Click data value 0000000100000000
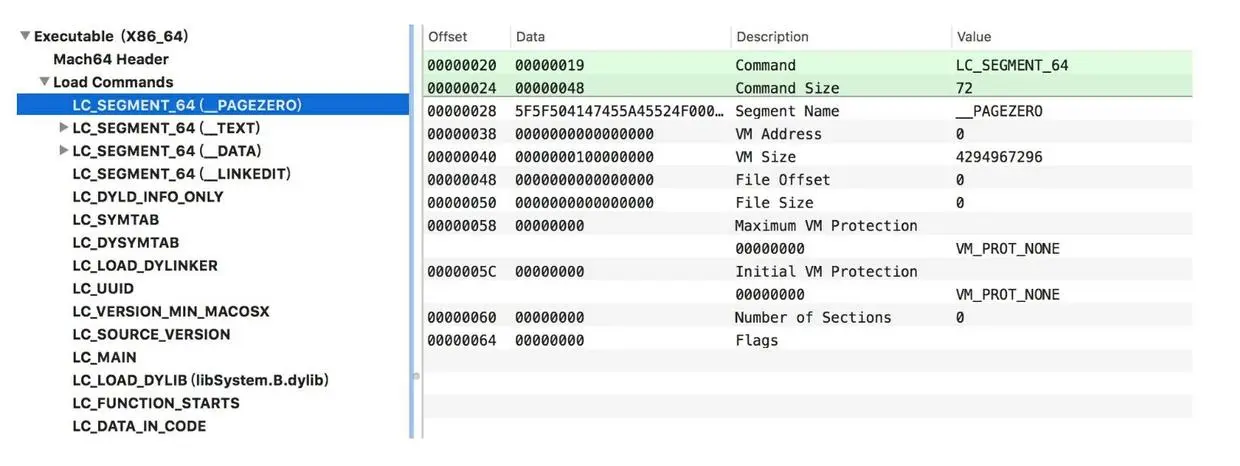 pyautogui.click(x=584, y=157)
